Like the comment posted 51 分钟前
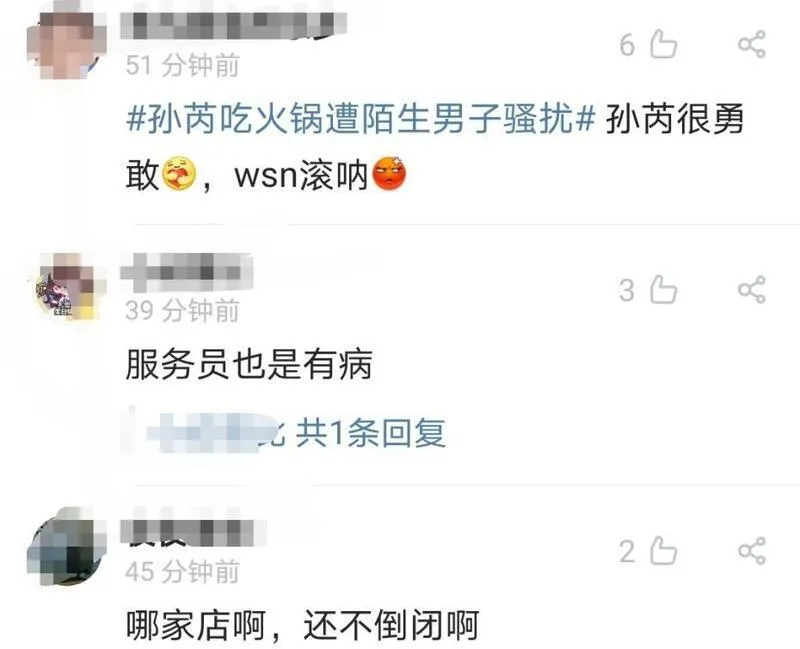Viewport: 800px width, 649px height. [664, 44]
